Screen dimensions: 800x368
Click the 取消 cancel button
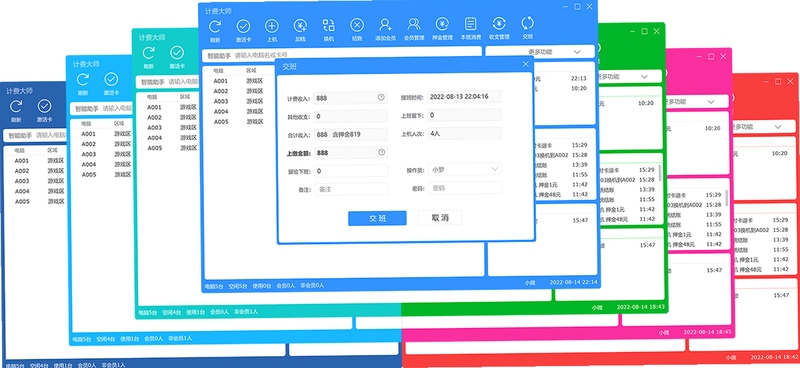coord(440,217)
